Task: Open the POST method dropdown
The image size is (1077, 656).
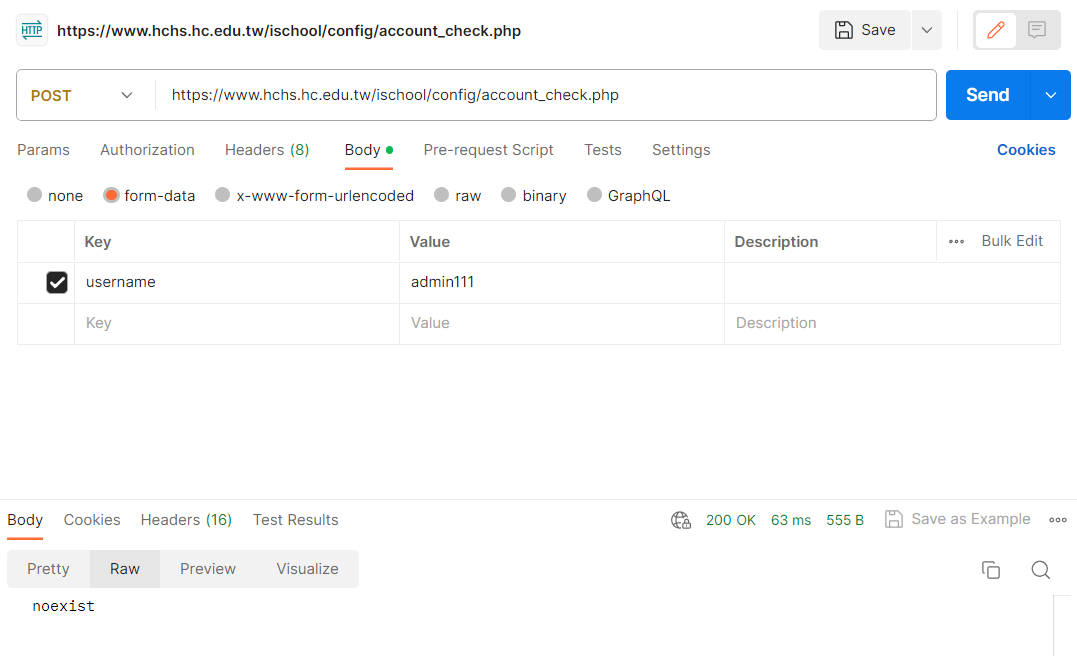Action: [82, 95]
